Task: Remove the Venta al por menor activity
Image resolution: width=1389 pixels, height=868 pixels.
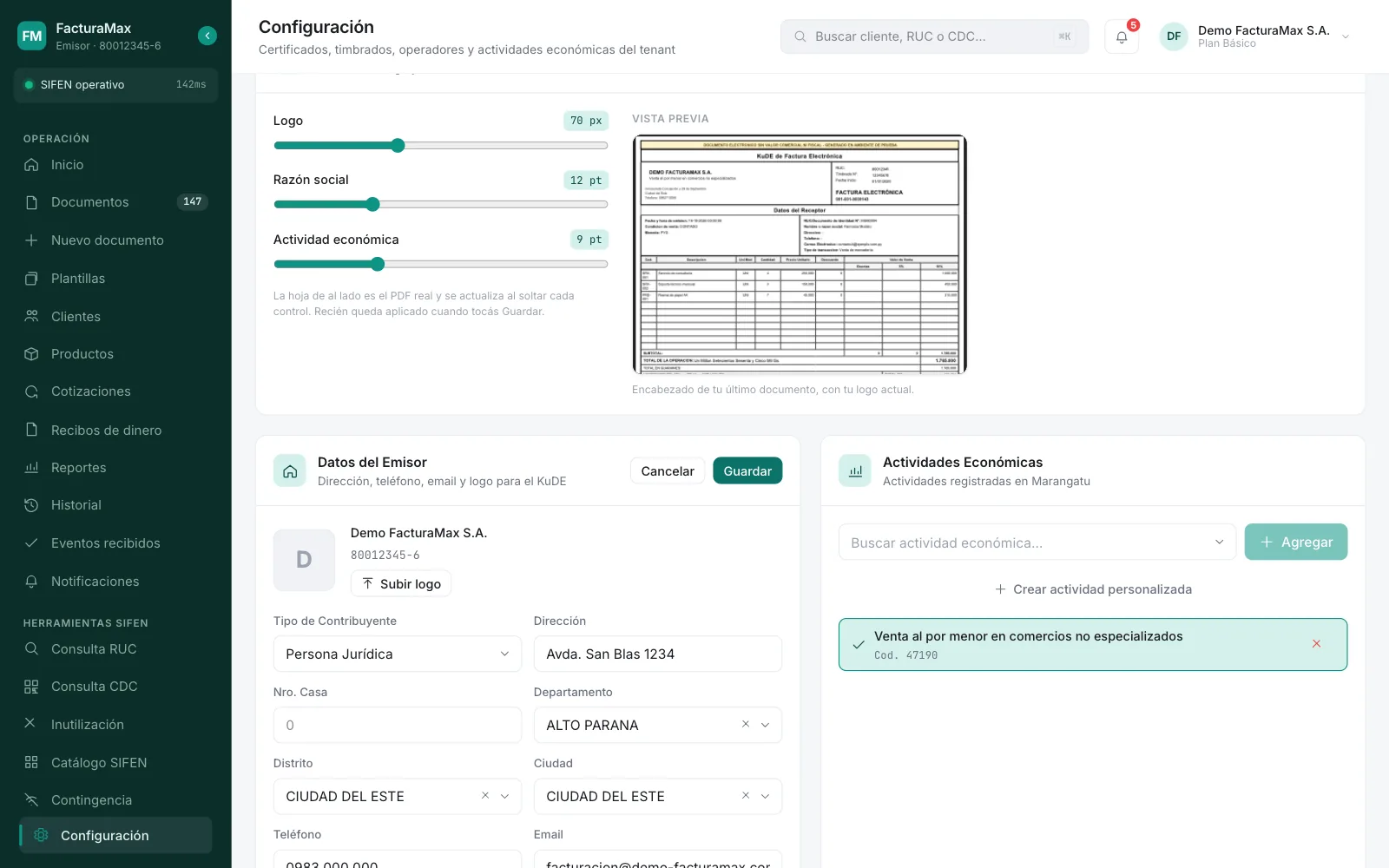Action: click(1316, 644)
